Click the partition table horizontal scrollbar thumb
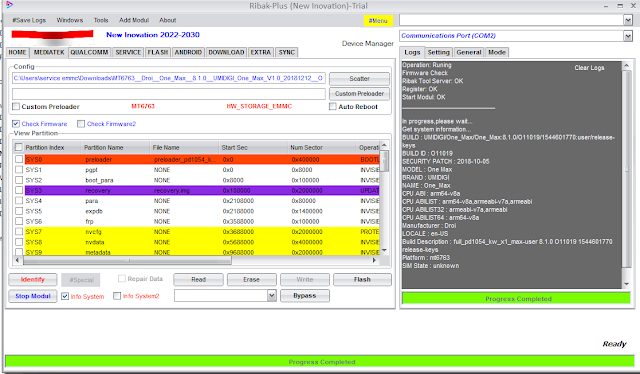 click(128, 260)
